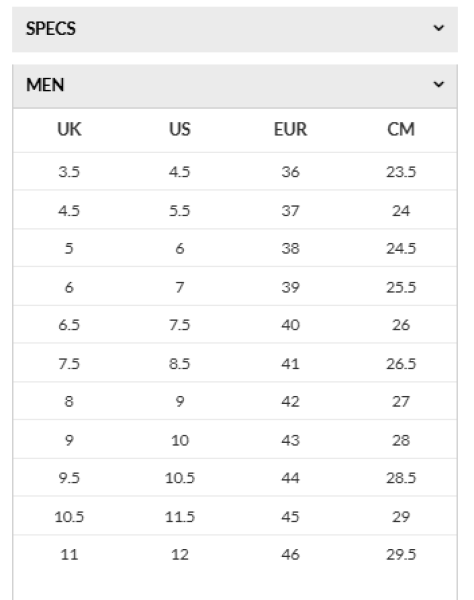Click CM value 24.5 cell
Viewport: 474px width, 600px height.
[401, 248]
